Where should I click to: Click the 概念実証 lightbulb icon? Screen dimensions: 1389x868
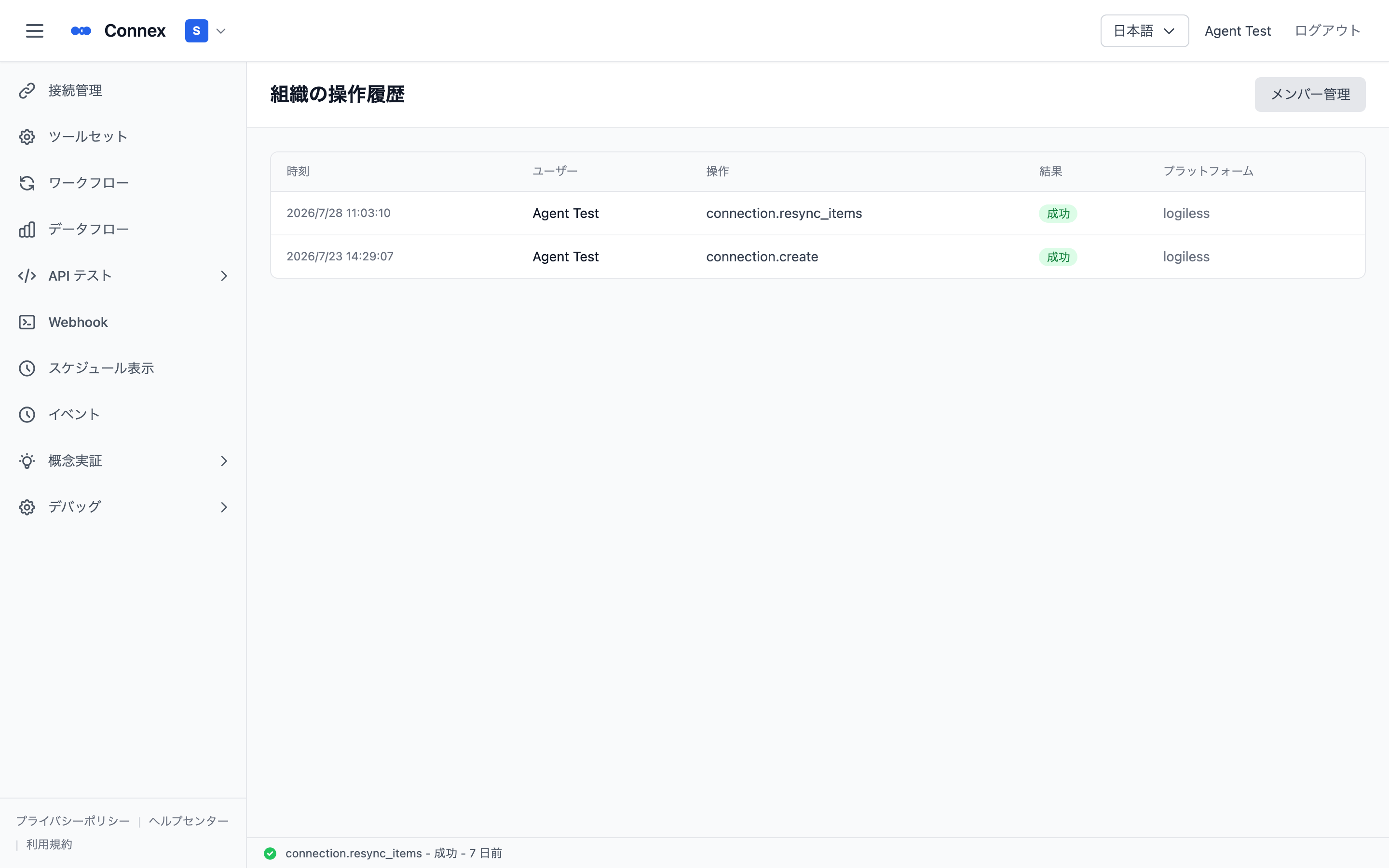tap(27, 461)
